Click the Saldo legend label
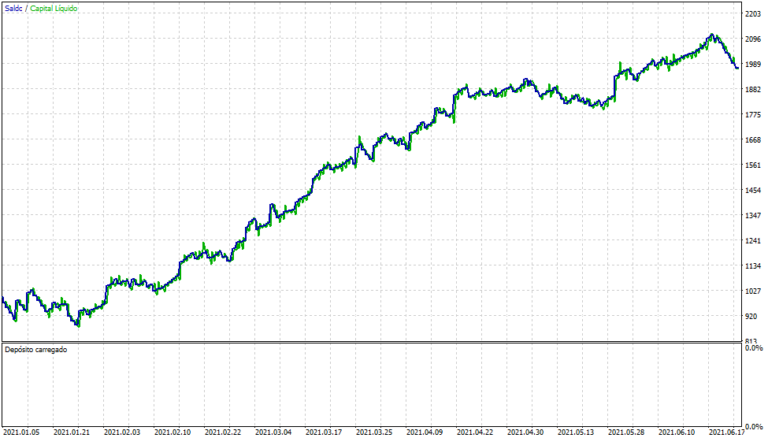 [13, 8]
